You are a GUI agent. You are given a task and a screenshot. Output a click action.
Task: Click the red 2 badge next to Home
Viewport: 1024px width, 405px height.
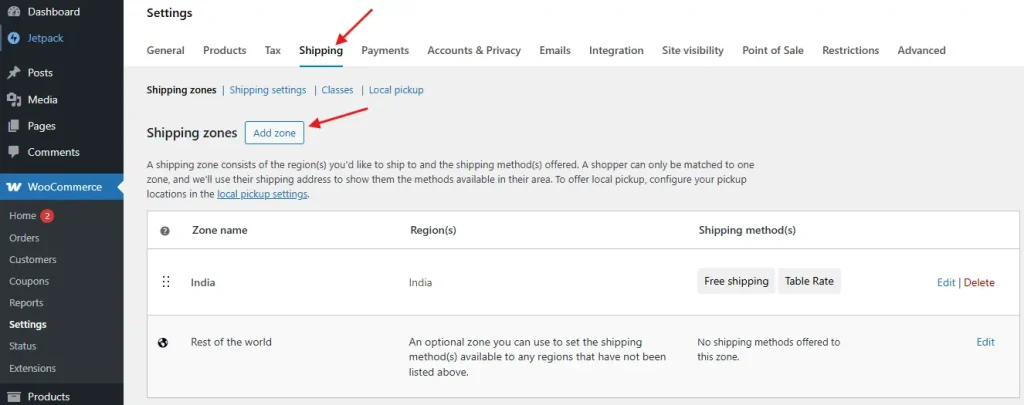click(x=47, y=216)
